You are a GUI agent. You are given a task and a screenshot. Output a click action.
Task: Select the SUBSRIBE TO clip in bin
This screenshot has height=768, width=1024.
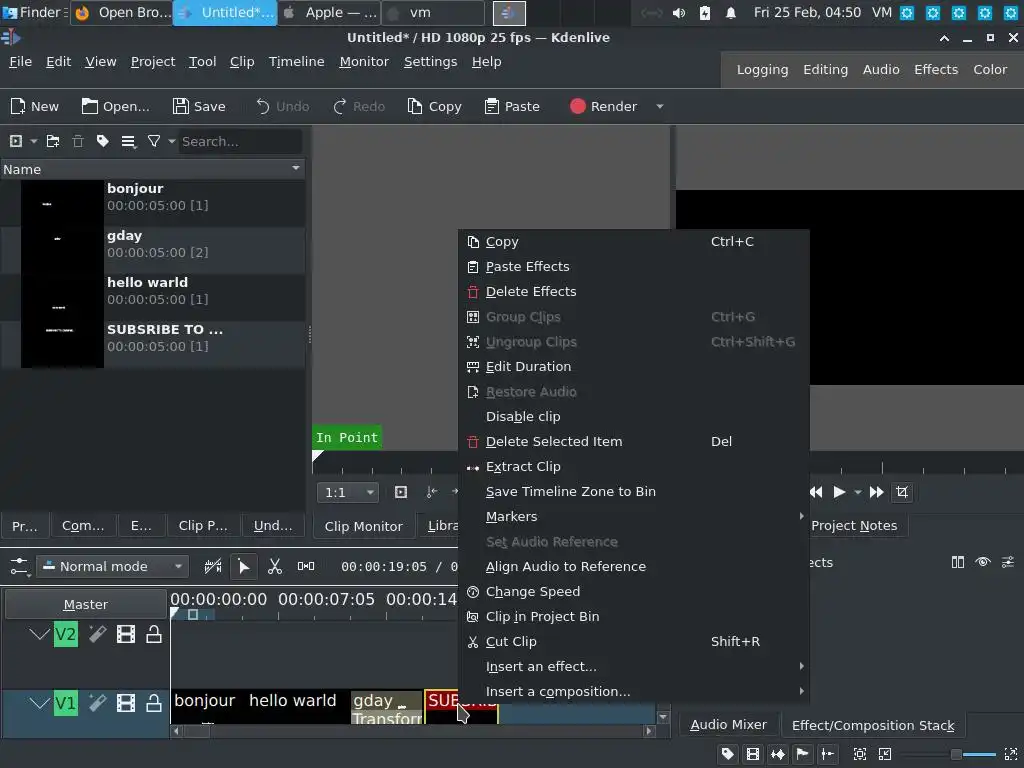(153, 344)
